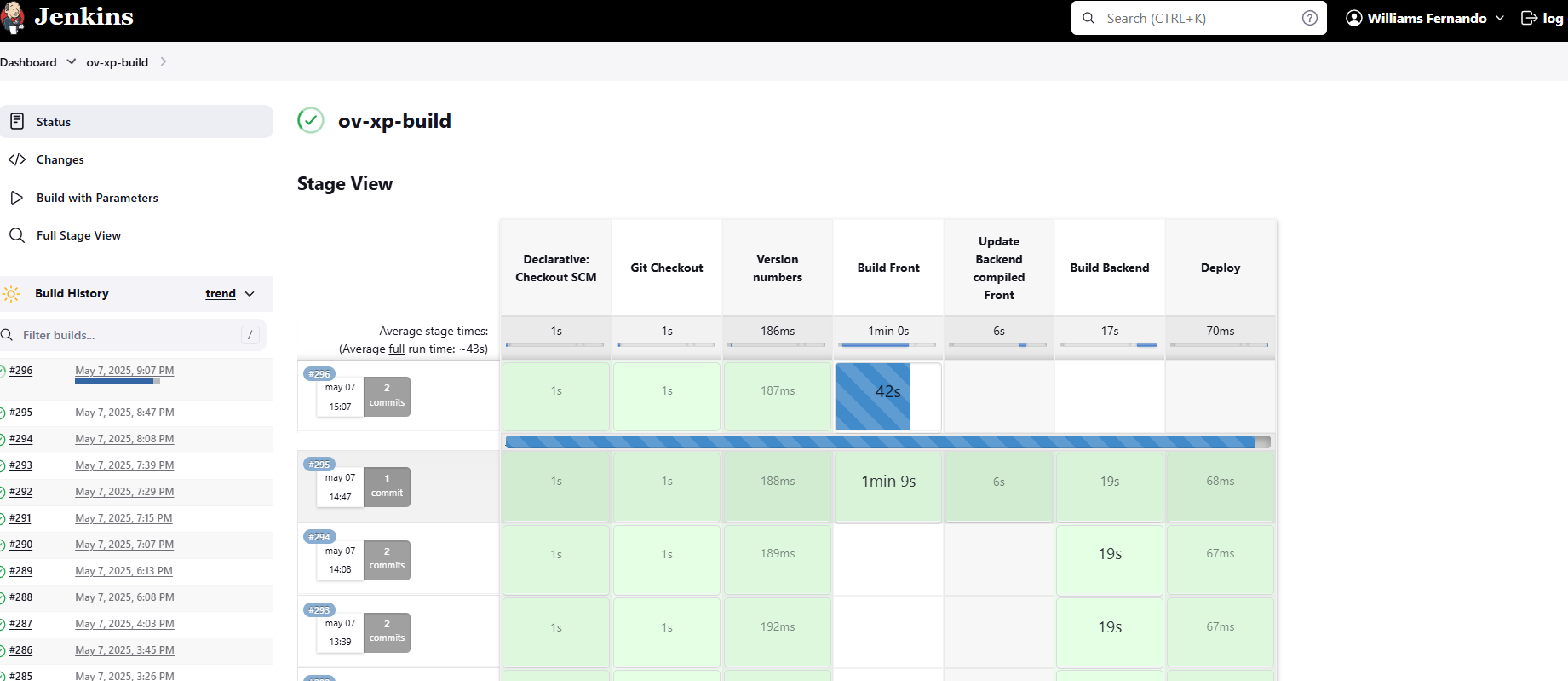Click the Full Stage View magnifier icon
This screenshot has height=681, width=1568.
17,235
